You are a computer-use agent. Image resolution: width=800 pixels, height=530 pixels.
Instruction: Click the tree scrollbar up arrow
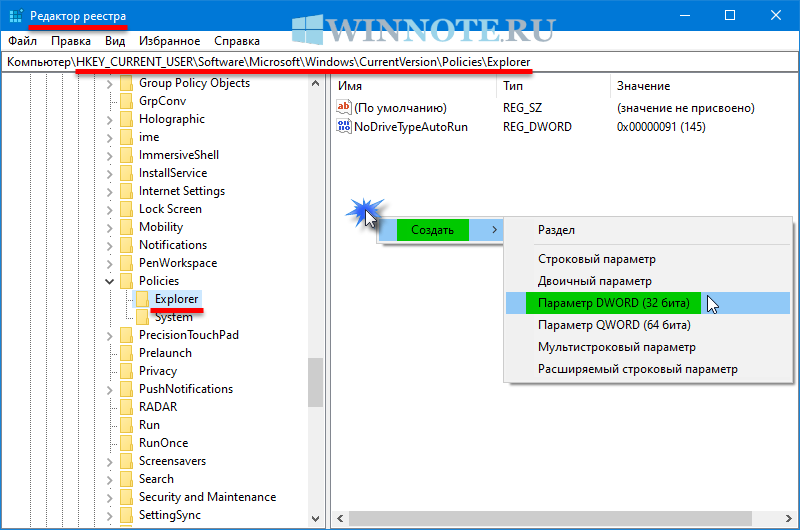tap(315, 83)
